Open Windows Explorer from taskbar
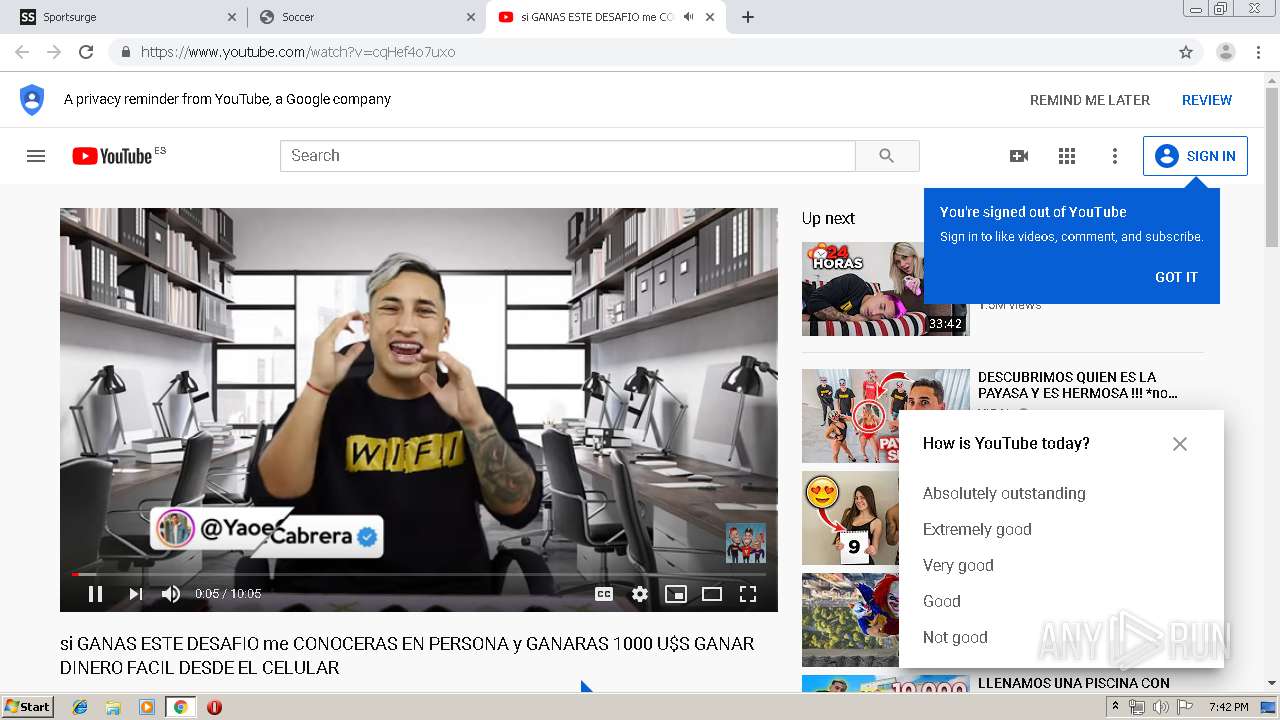1280x720 pixels. (x=113, y=707)
